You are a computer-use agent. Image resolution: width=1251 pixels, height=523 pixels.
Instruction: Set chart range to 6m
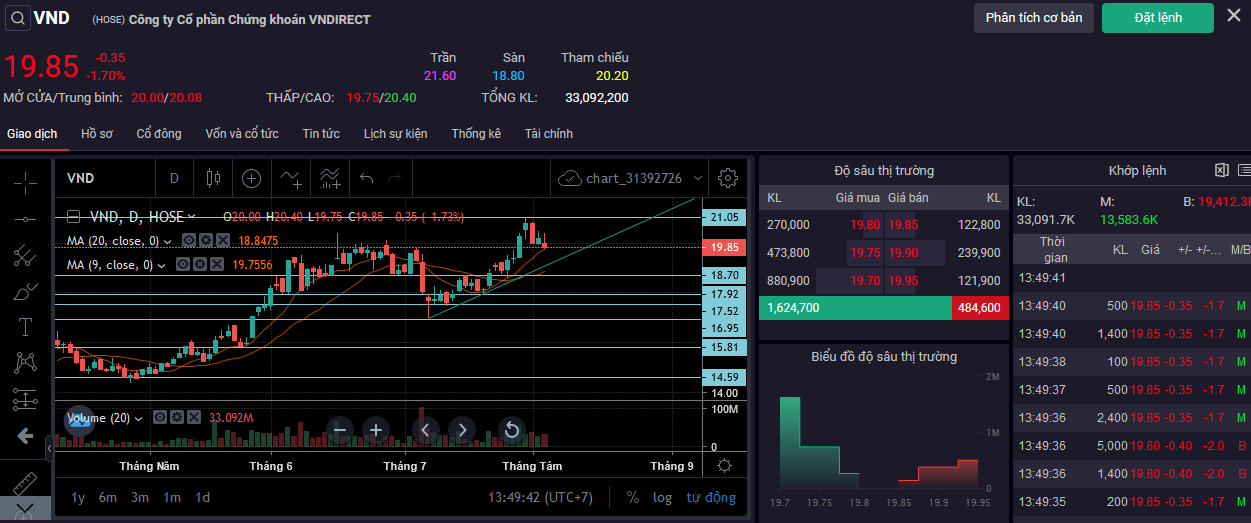108,497
